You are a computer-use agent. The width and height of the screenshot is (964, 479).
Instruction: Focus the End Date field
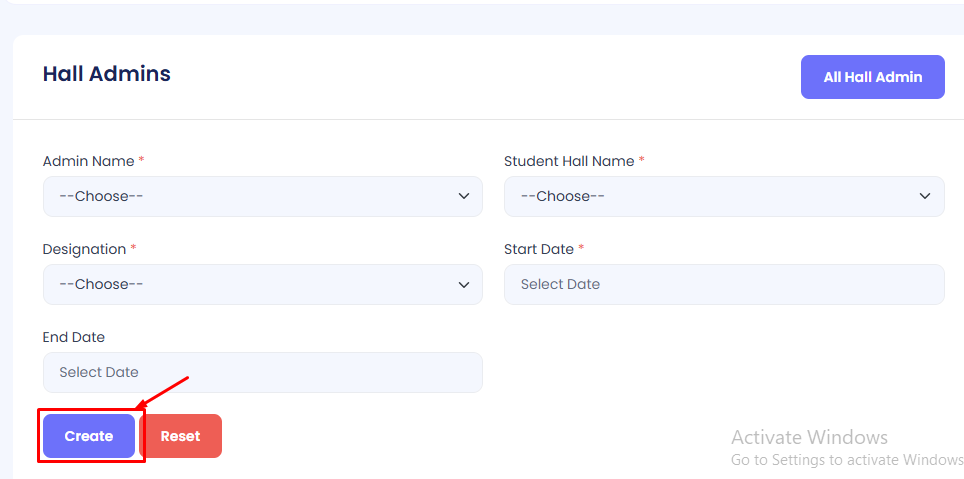pos(262,372)
